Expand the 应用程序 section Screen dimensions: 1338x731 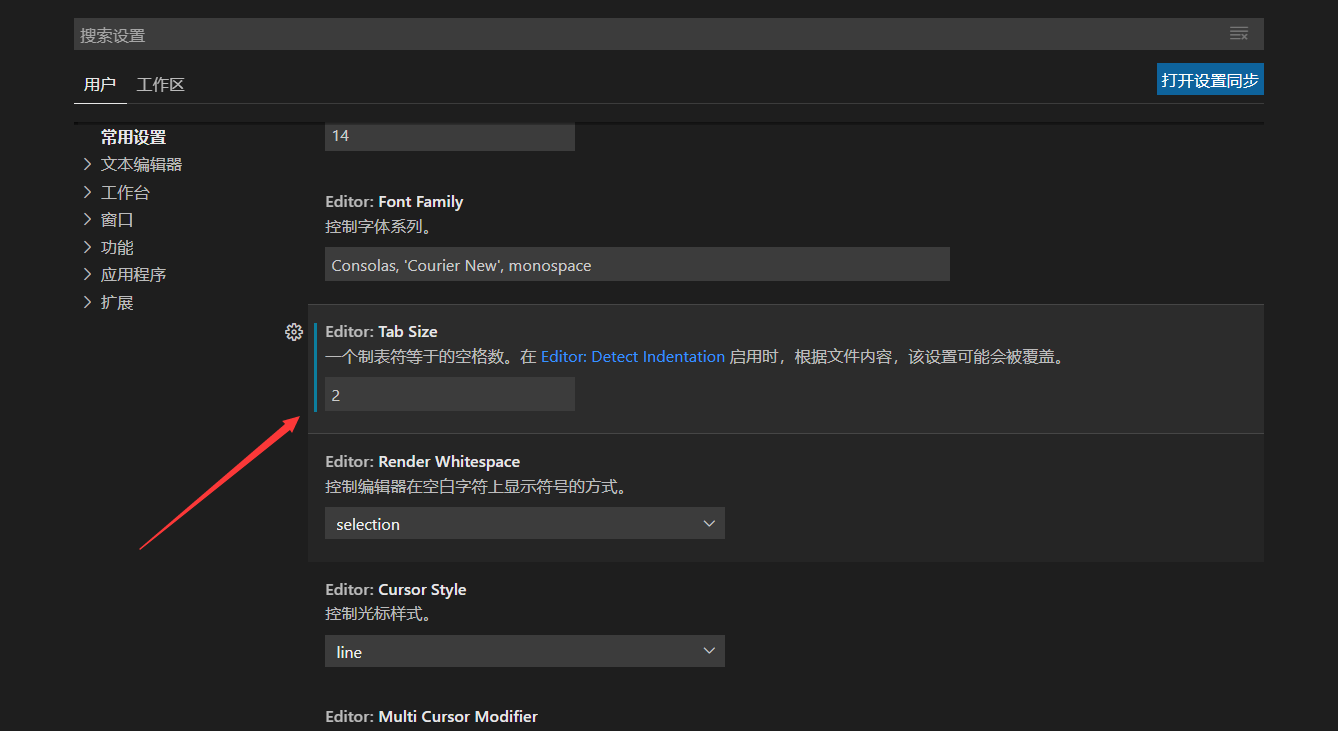click(x=132, y=274)
